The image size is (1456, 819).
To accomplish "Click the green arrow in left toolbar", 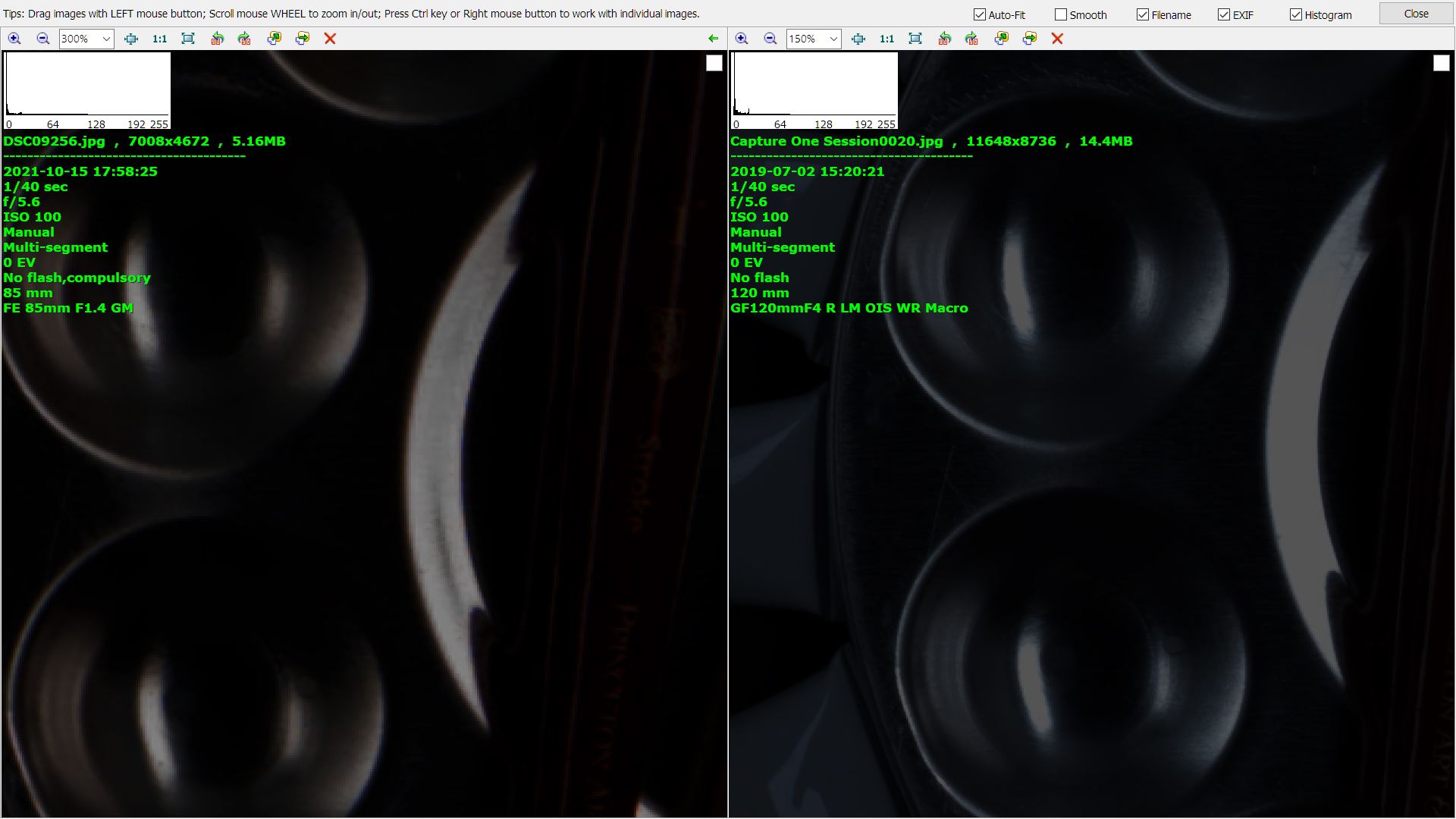I will [713, 39].
